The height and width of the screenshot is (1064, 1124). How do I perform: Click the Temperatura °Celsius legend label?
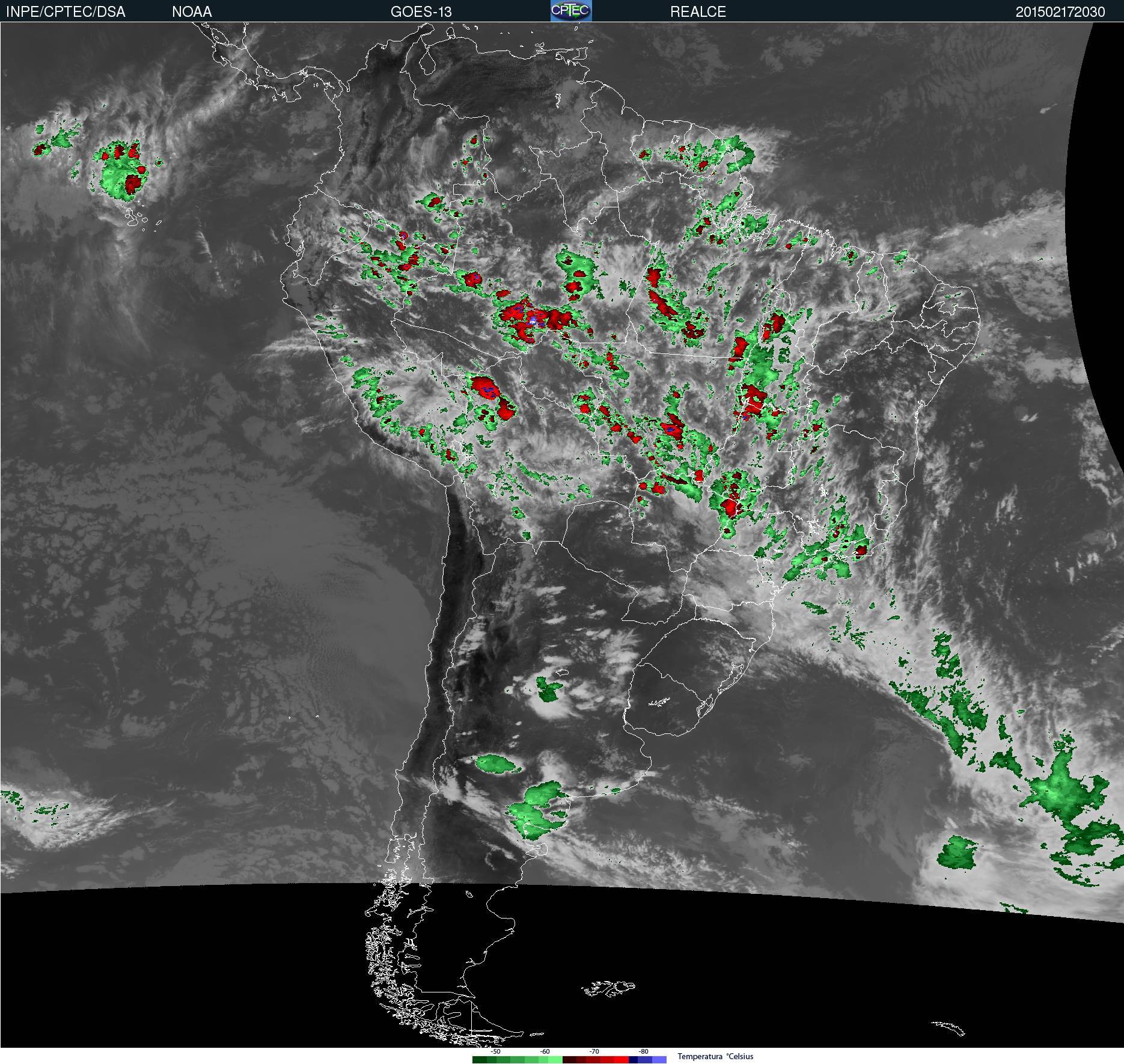point(715,1057)
